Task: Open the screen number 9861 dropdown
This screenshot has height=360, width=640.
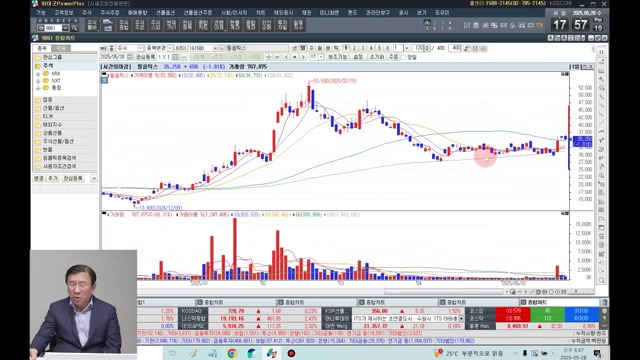Action: pos(65,28)
